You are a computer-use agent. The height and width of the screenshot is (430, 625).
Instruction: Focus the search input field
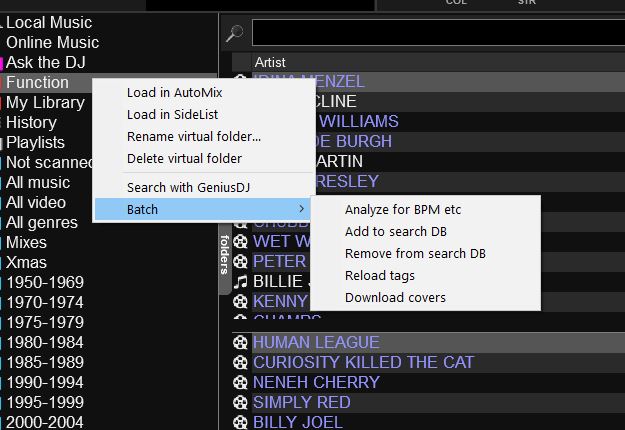click(x=438, y=32)
